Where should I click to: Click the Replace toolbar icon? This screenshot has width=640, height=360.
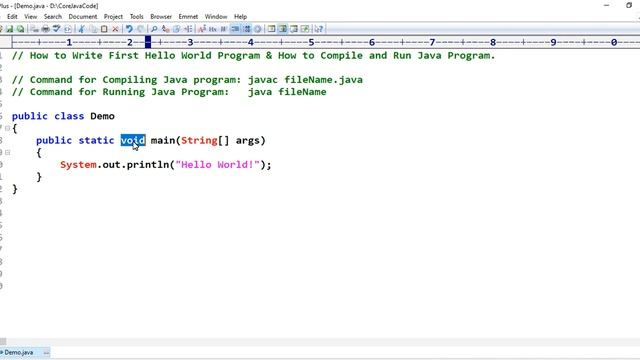[165, 29]
